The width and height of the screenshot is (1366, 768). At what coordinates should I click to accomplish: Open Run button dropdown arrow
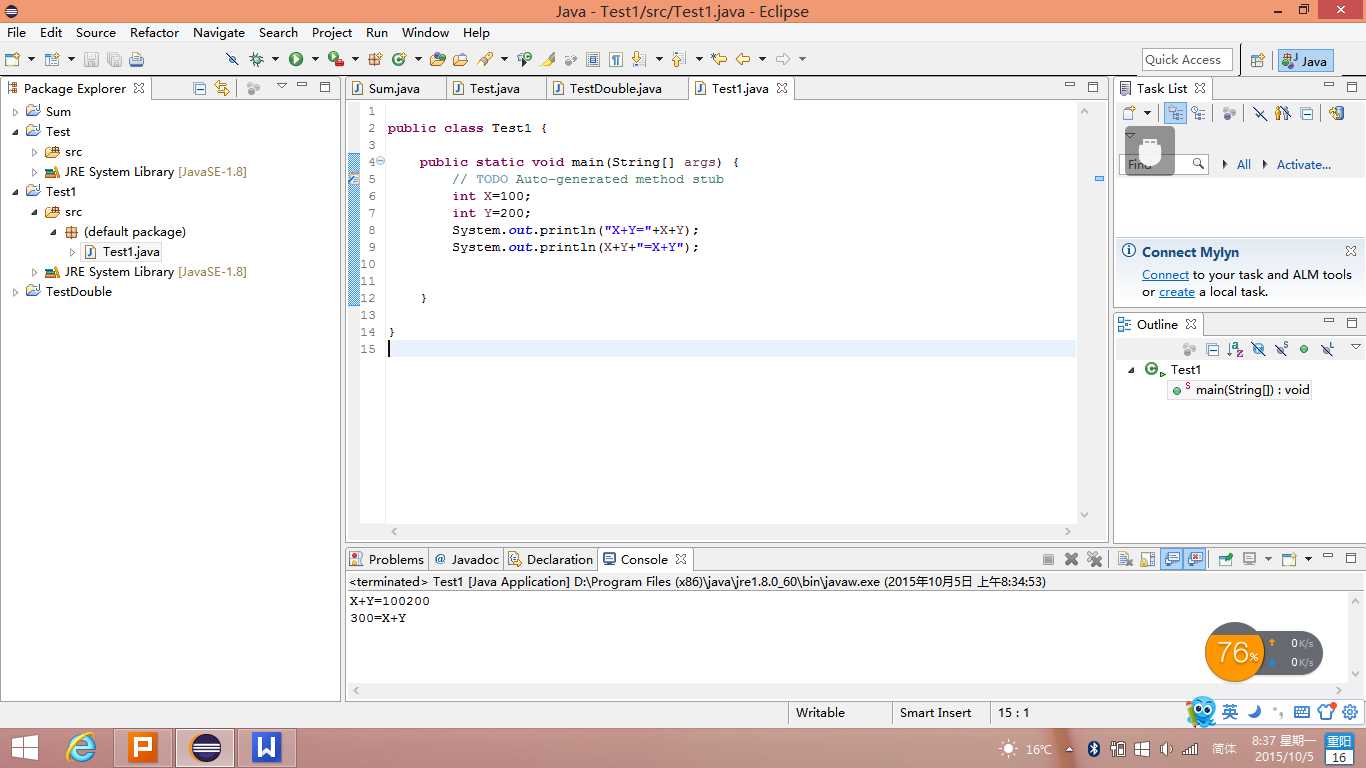[x=314, y=59]
